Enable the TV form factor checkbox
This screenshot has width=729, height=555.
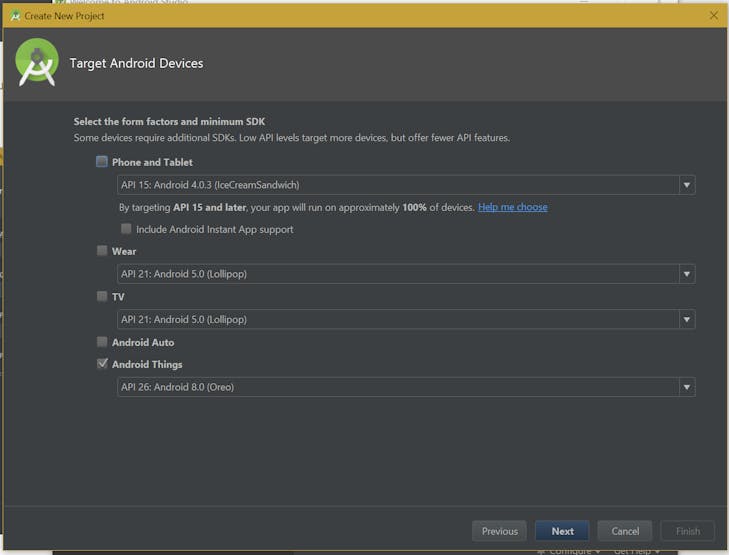click(x=102, y=297)
